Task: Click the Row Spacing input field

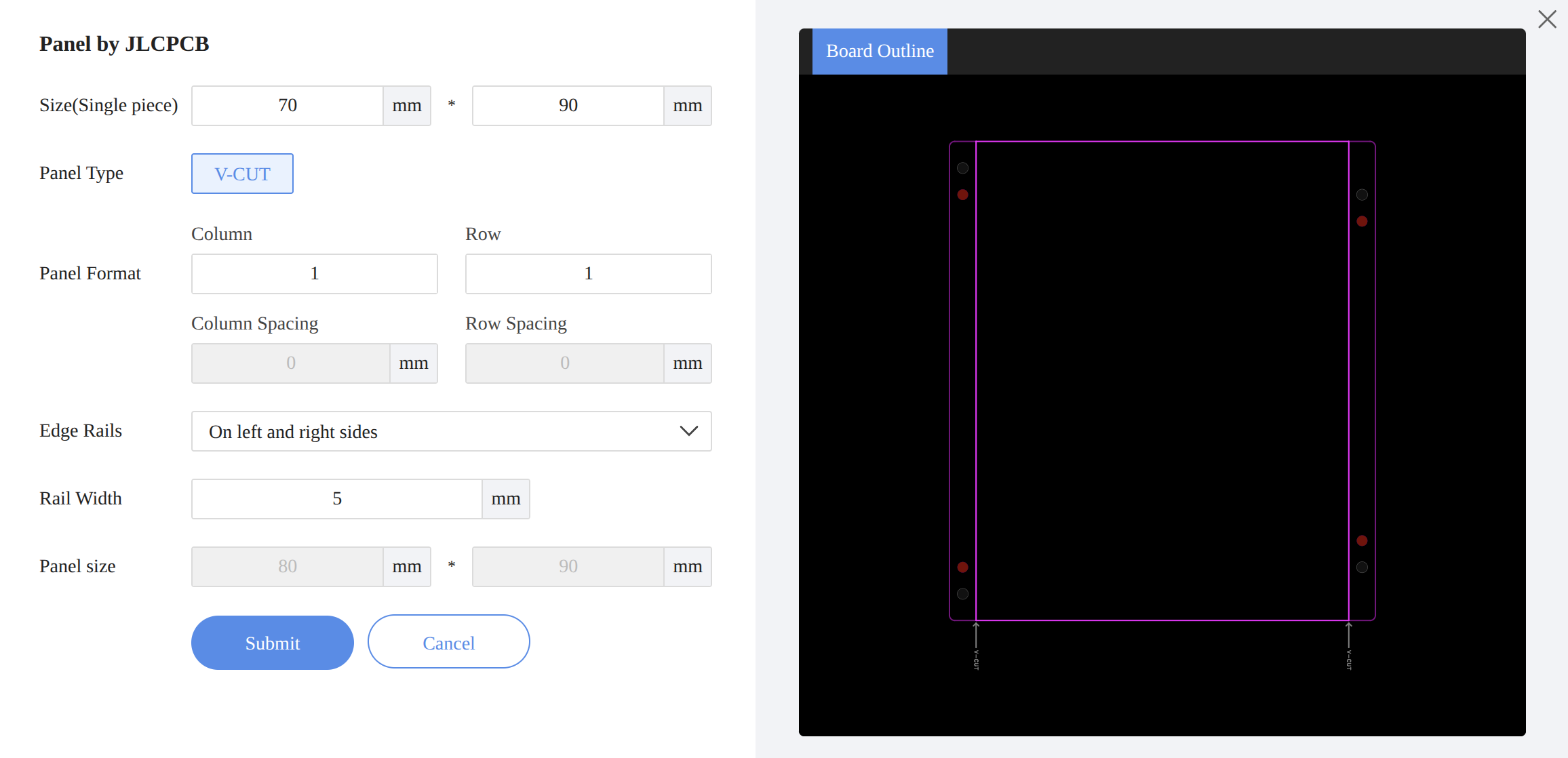Action: pos(565,363)
